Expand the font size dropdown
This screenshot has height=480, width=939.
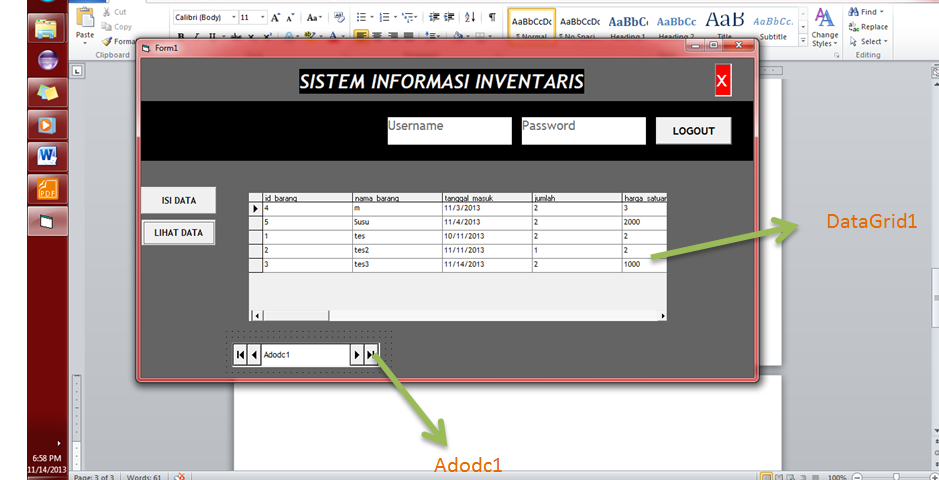point(262,17)
